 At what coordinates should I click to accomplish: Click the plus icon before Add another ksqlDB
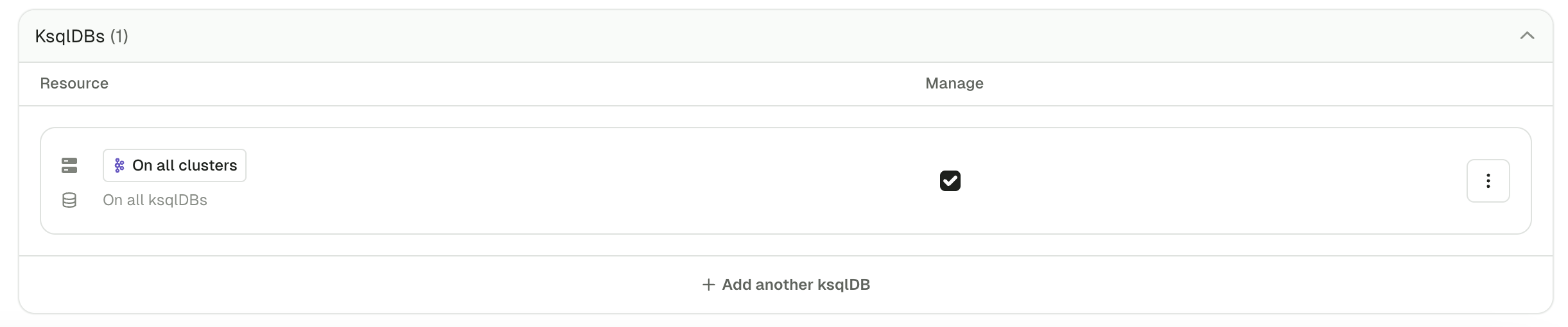708,285
